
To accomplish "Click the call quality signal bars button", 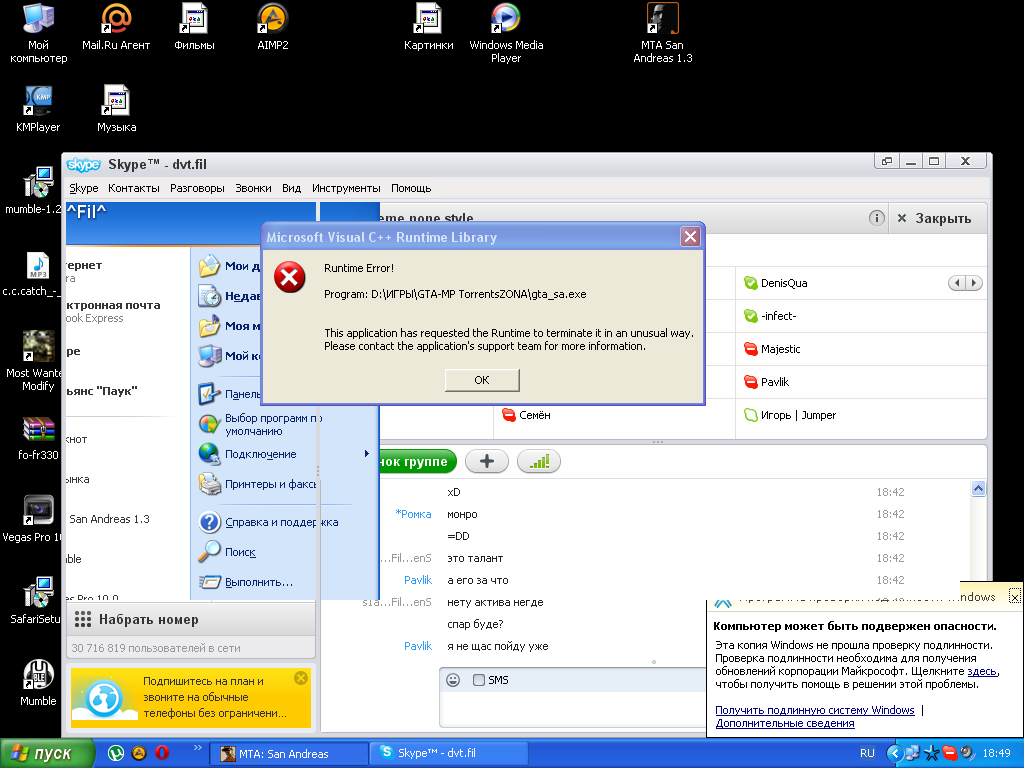I will pos(539,462).
